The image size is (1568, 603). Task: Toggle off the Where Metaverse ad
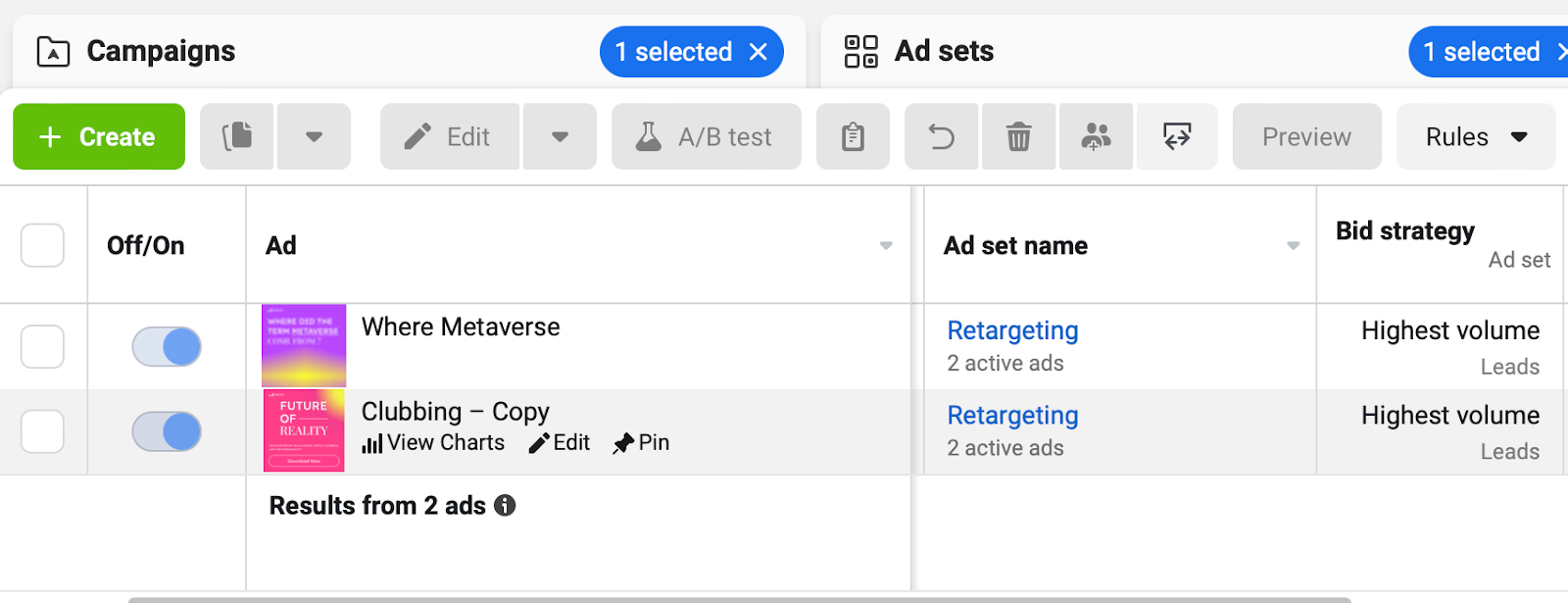(167, 347)
